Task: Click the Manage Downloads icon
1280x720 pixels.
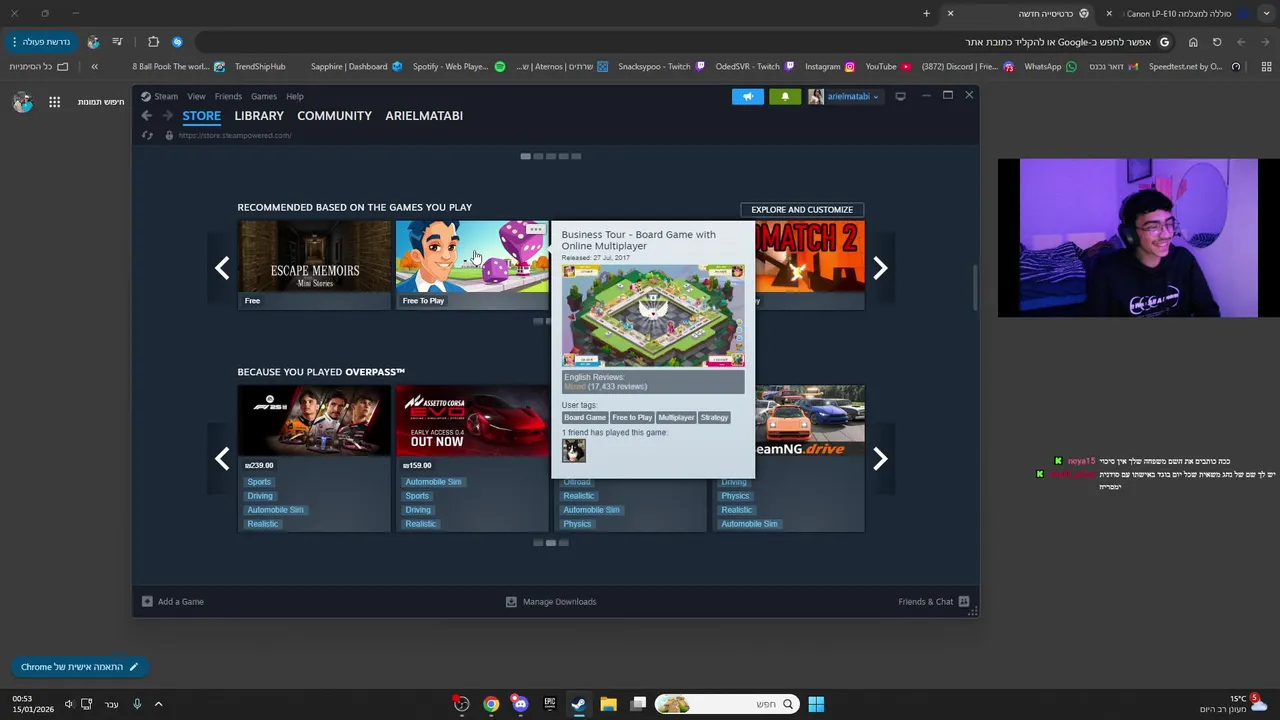Action: pos(511,601)
